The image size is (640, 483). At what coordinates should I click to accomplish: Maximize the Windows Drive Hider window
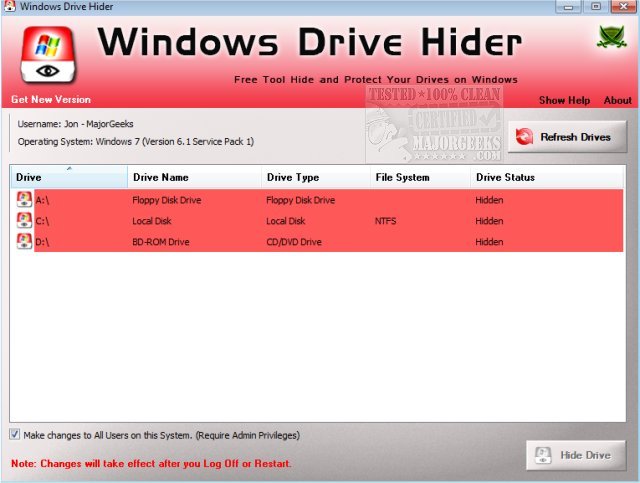[x=595, y=6]
